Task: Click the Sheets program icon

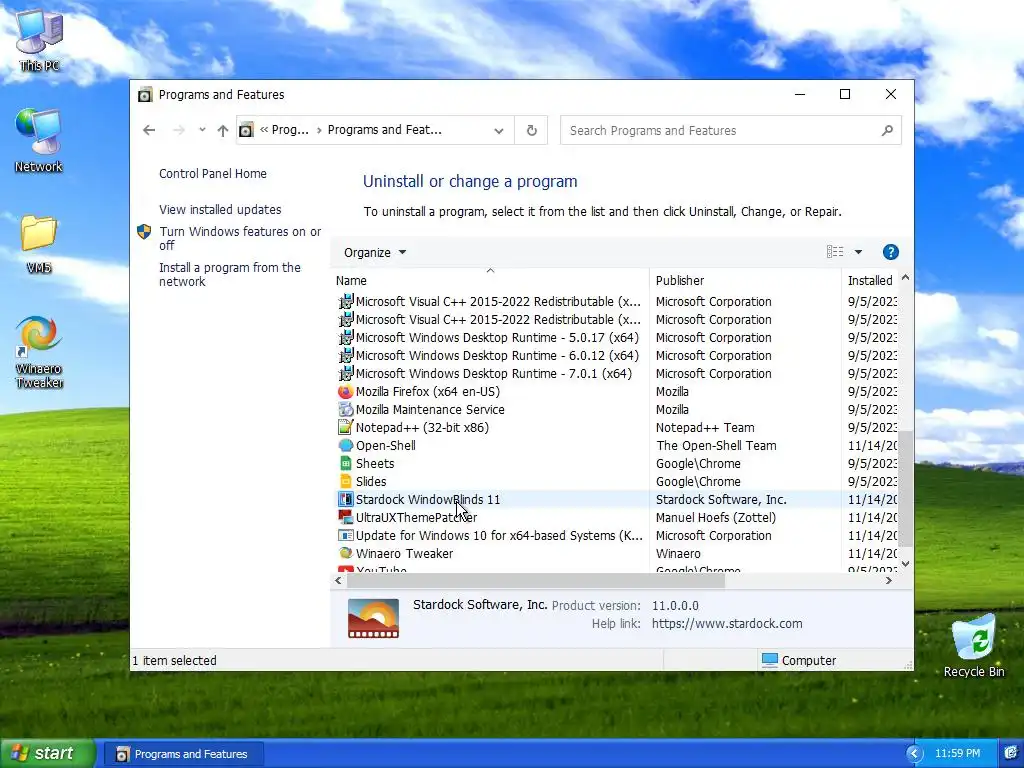Action: [x=345, y=464]
